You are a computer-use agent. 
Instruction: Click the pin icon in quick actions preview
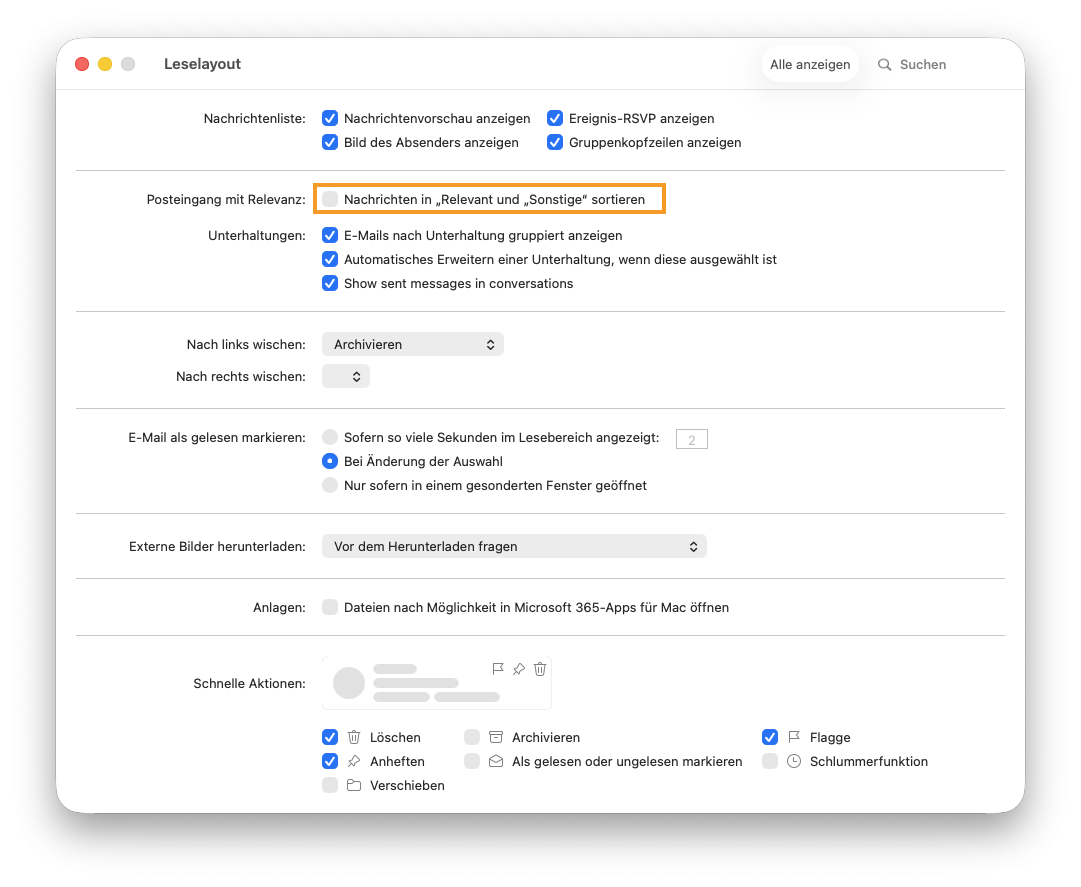[519, 669]
